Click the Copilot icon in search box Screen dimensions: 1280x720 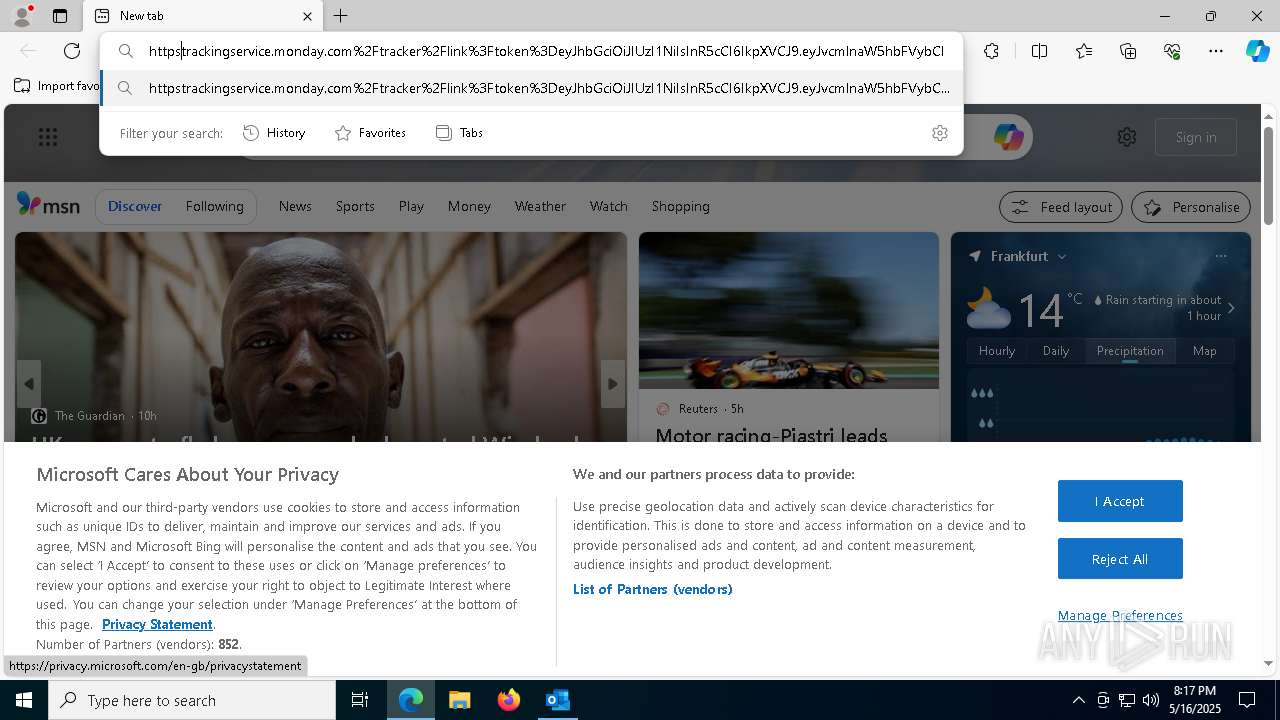pyautogui.click(x=1008, y=137)
